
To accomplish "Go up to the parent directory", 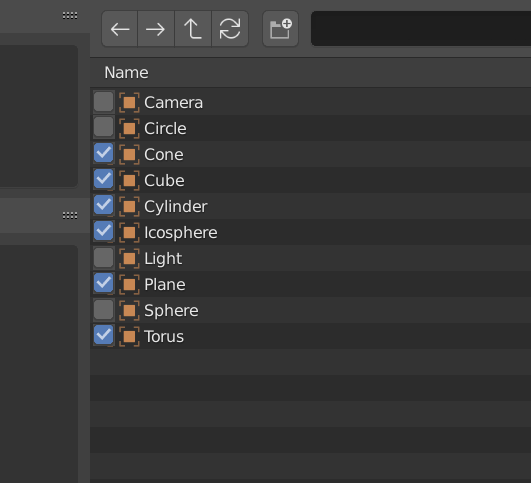I will tap(193, 29).
